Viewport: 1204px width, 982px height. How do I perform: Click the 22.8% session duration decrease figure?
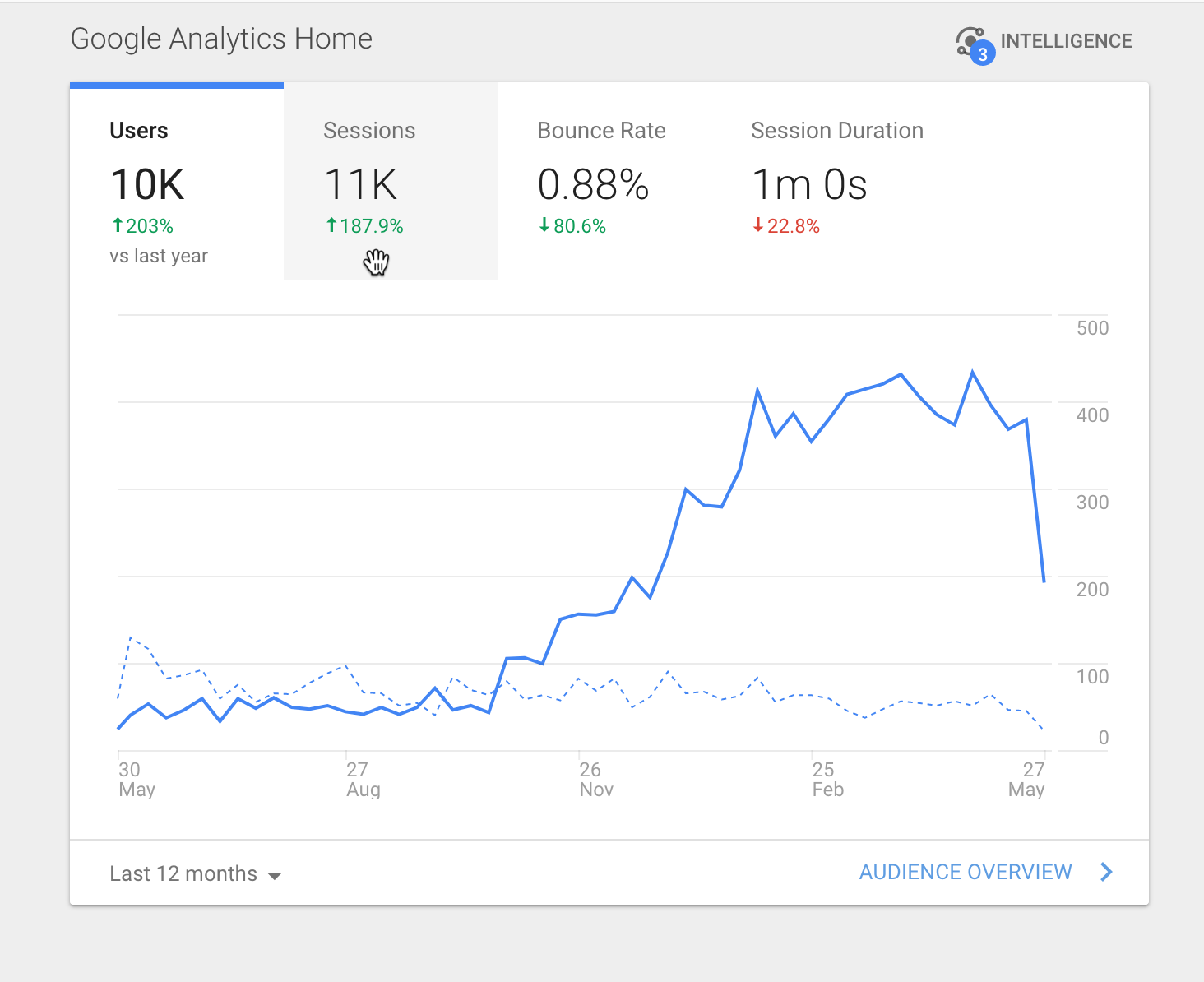click(x=785, y=226)
